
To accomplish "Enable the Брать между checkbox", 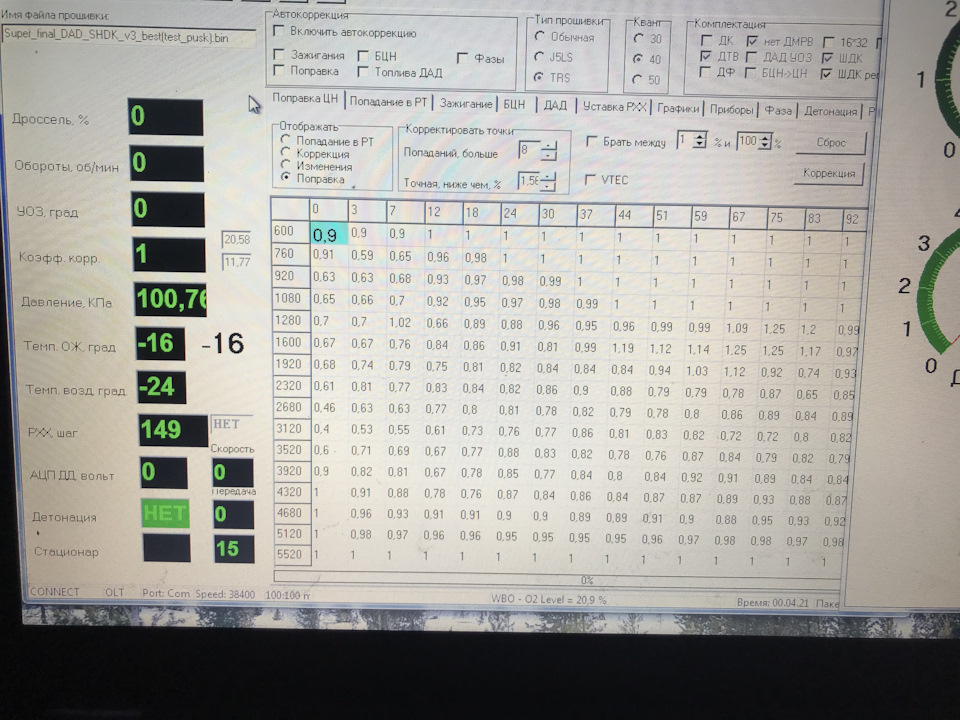I will 591,141.
